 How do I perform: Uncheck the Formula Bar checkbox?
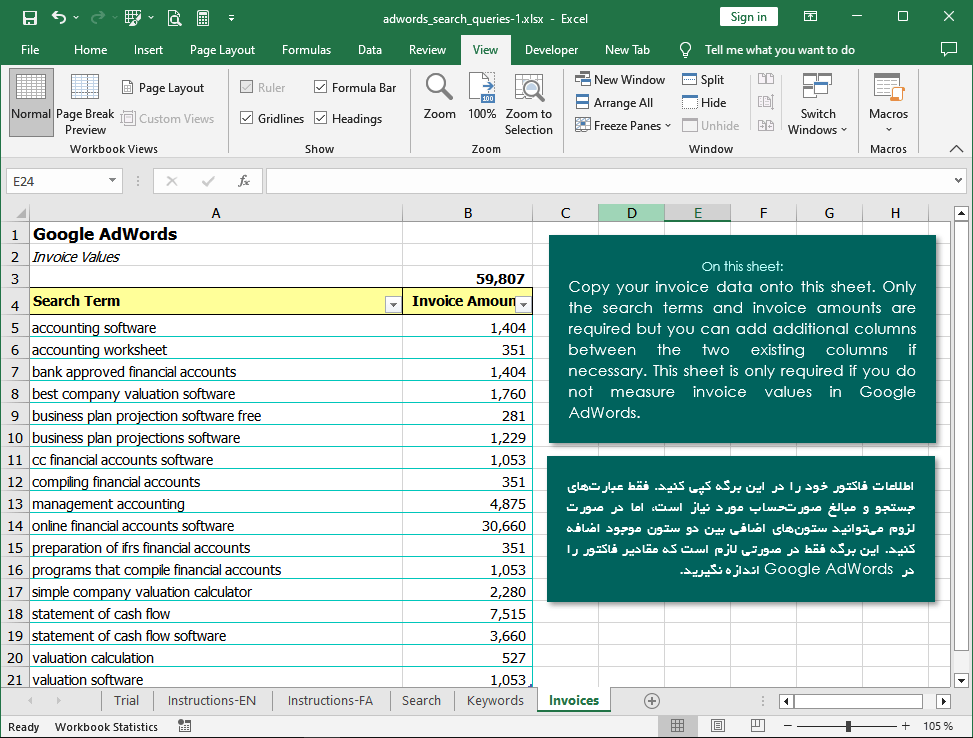(x=321, y=88)
